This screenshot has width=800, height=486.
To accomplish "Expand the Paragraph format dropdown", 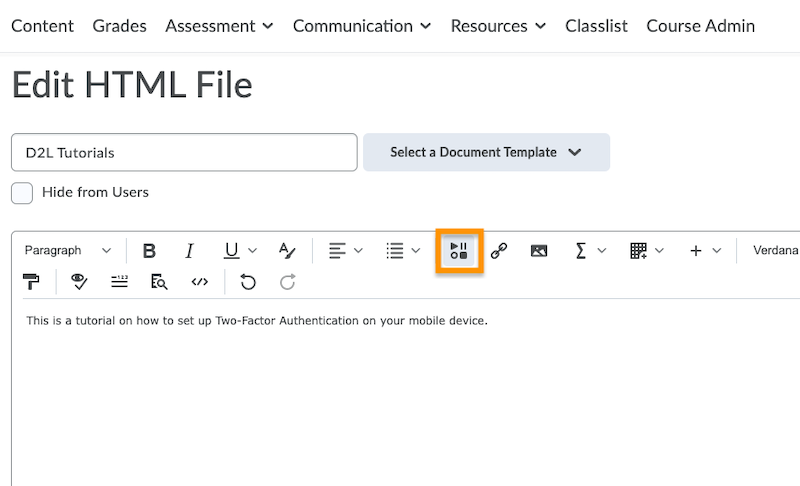I will [68, 251].
